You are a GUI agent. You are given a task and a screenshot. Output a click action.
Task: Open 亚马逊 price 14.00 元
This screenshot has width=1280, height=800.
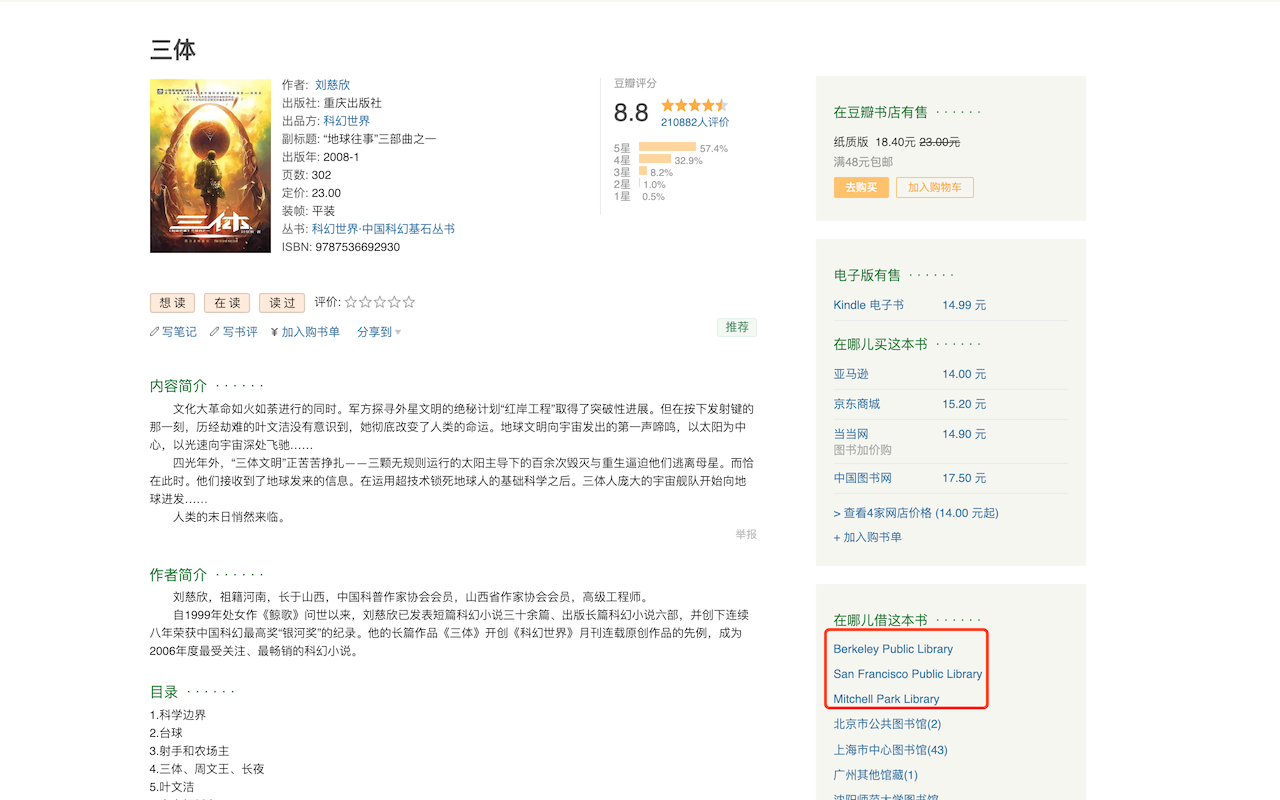click(964, 374)
